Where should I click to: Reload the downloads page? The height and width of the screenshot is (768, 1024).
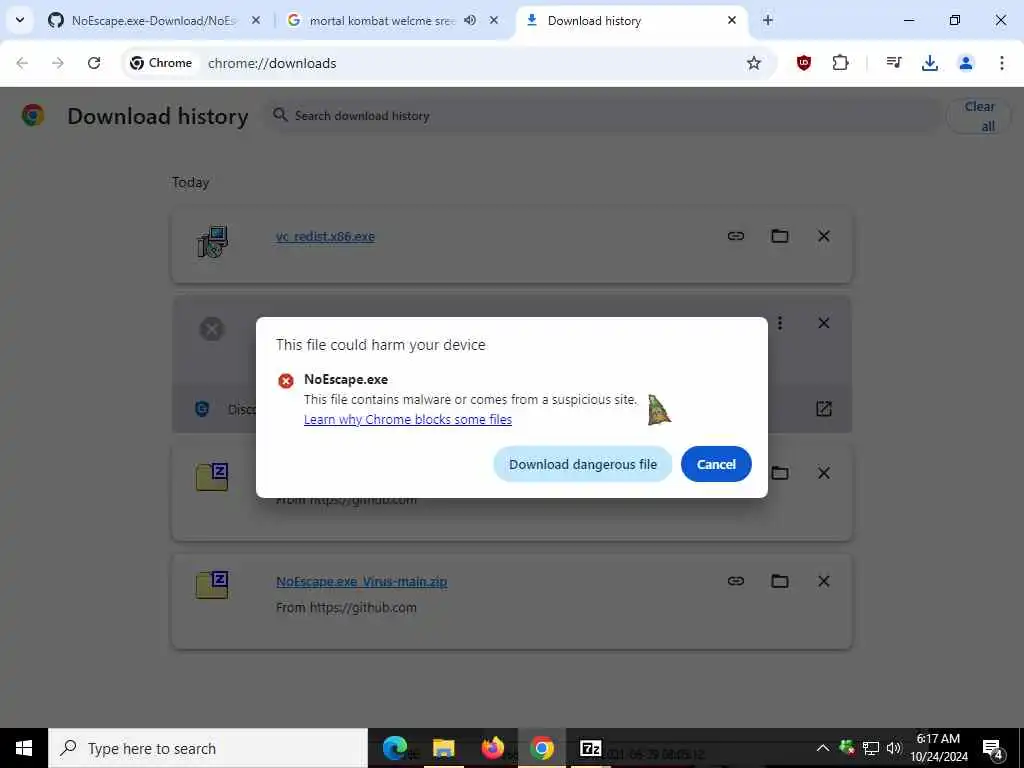[x=94, y=63]
